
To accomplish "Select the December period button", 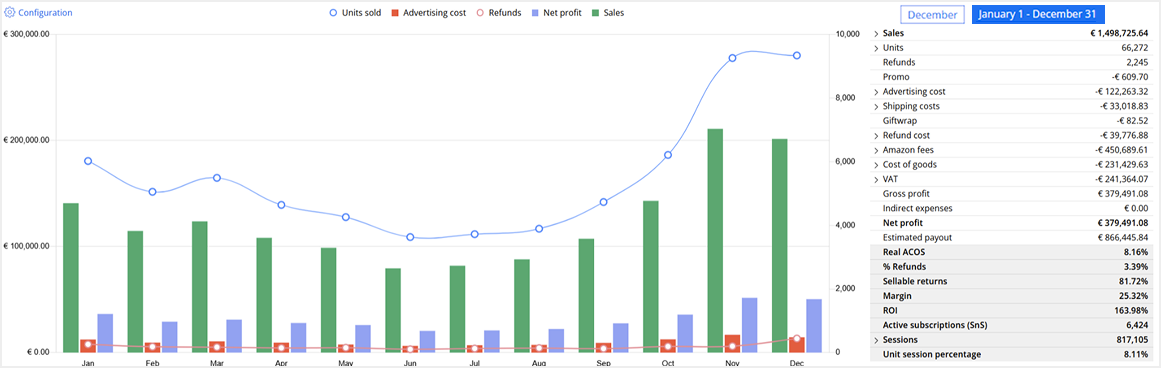I will pos(932,14).
